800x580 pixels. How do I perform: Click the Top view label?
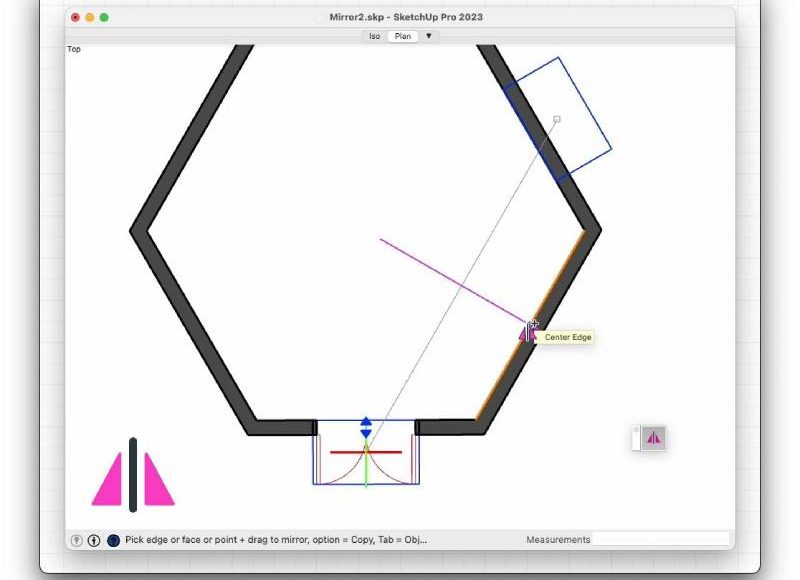click(74, 49)
